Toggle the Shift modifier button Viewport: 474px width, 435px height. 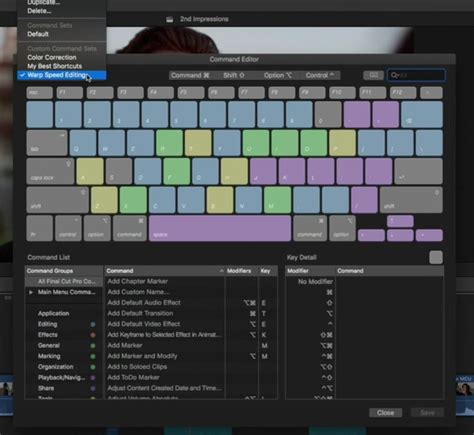234,75
